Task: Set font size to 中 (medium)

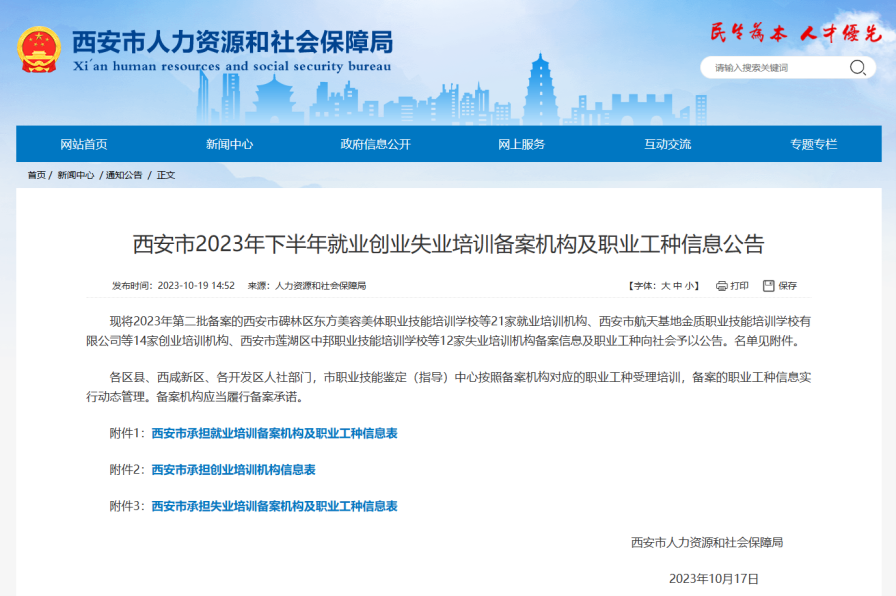Action: [x=678, y=286]
